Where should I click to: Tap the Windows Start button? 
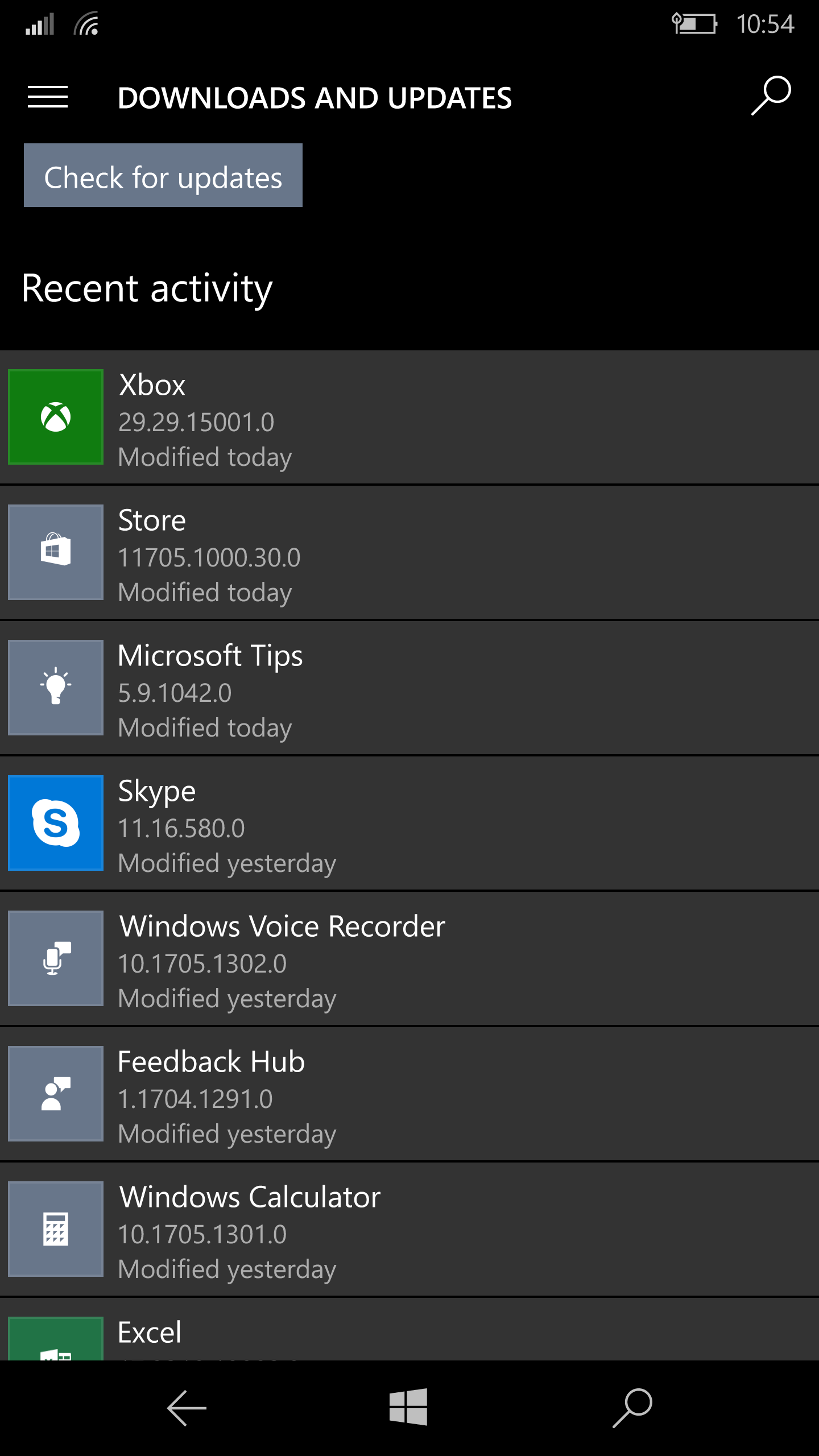tap(408, 1407)
